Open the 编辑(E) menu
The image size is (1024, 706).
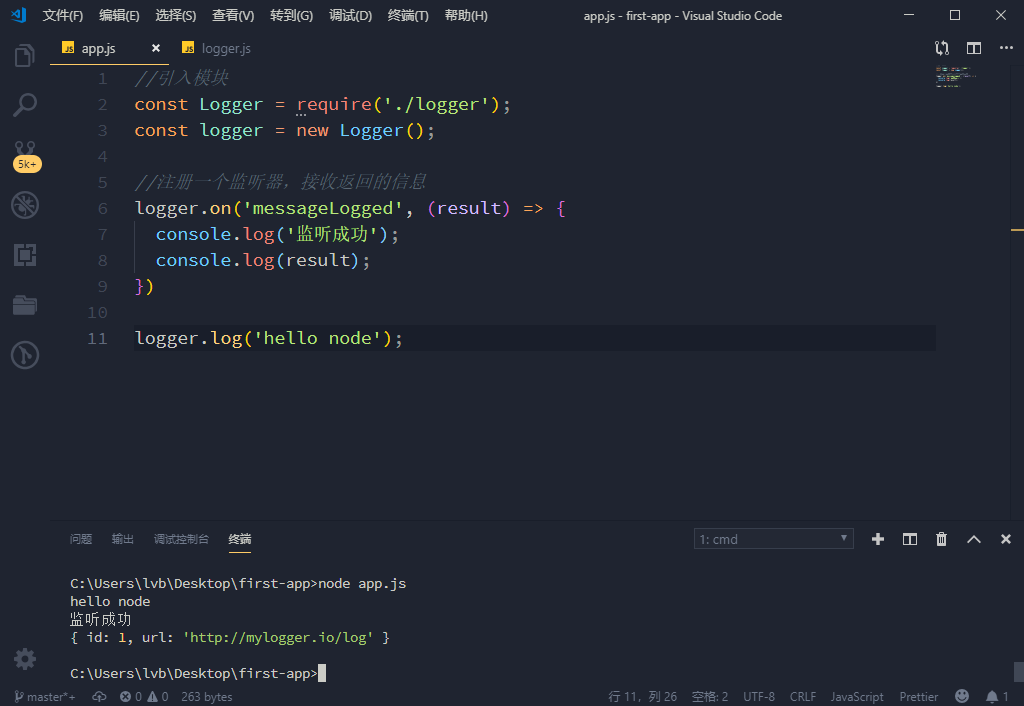pos(119,16)
